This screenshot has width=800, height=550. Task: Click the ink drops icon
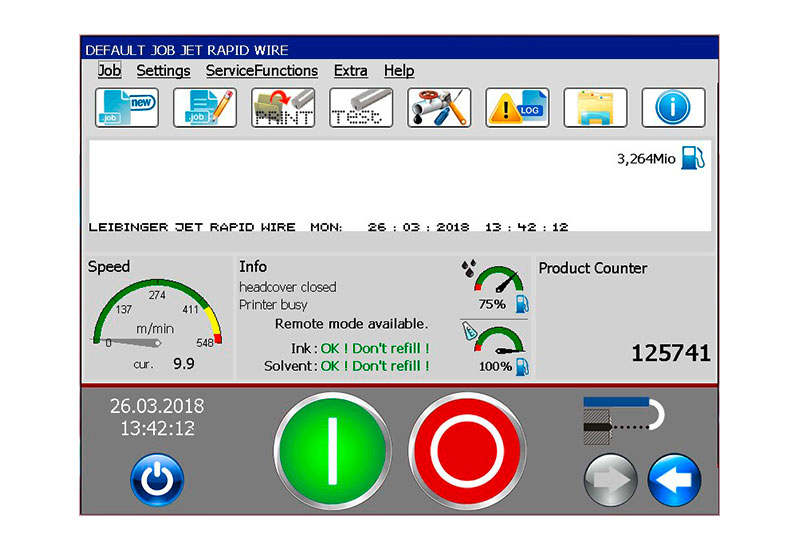tap(468, 269)
